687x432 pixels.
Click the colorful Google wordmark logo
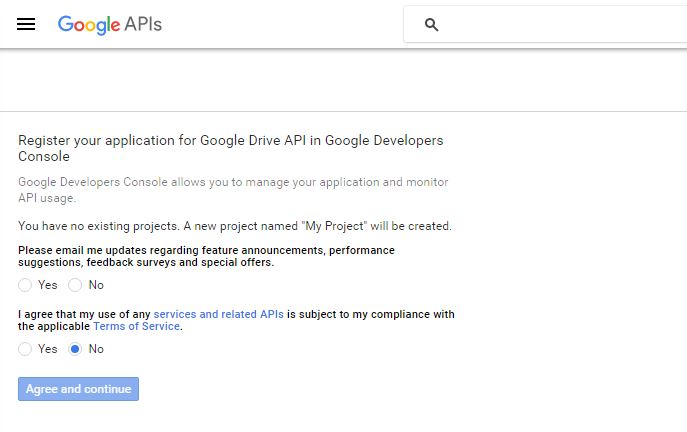point(89,25)
